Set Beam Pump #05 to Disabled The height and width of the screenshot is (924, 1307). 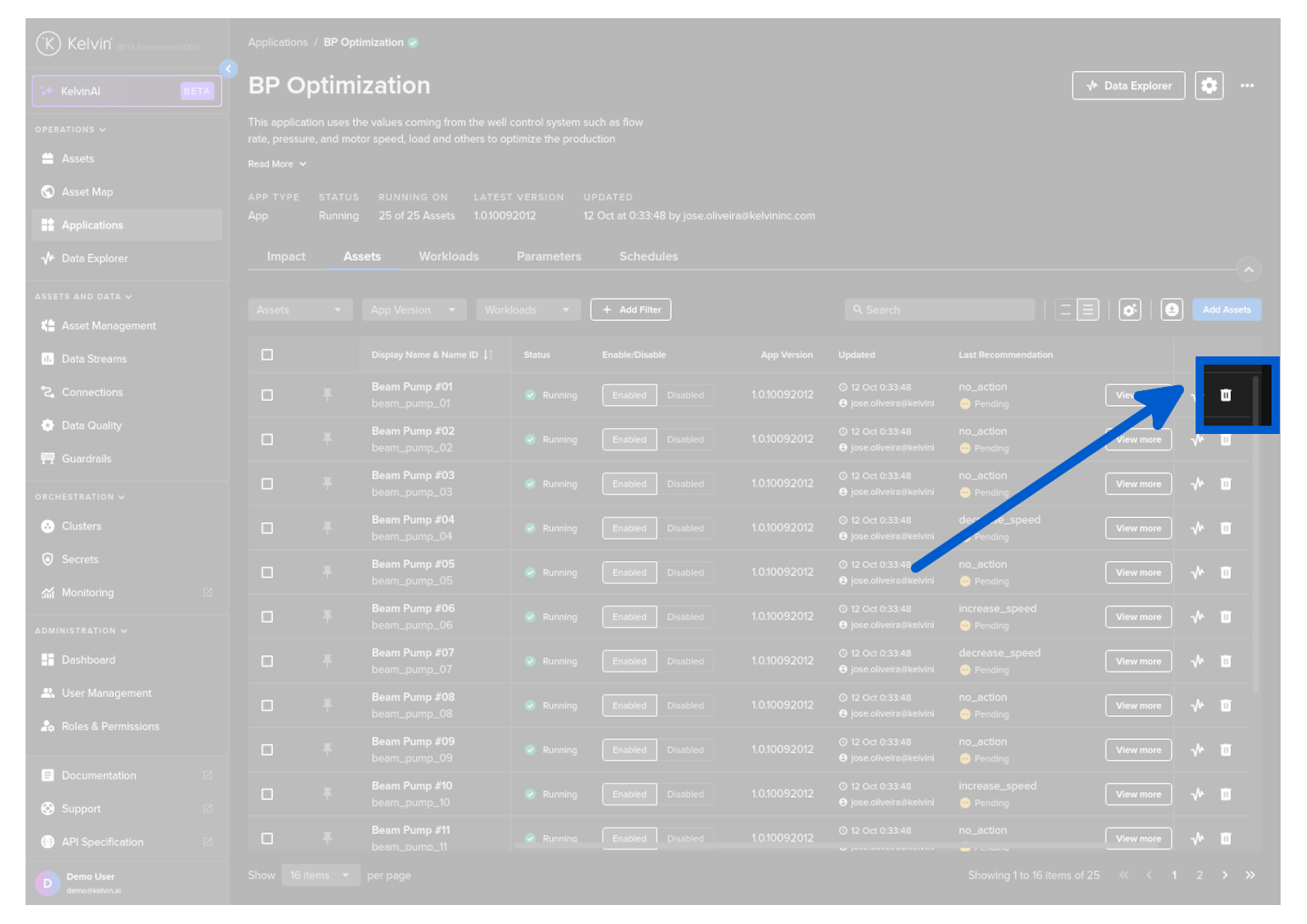coord(685,573)
